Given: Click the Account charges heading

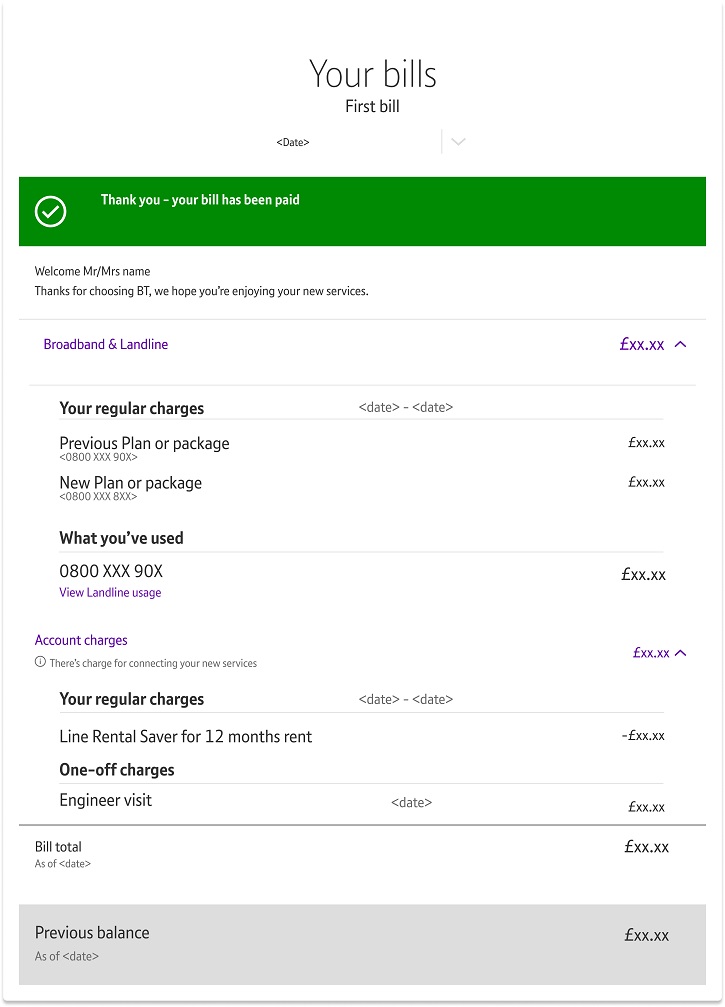Looking at the screenshot, I should pos(81,640).
